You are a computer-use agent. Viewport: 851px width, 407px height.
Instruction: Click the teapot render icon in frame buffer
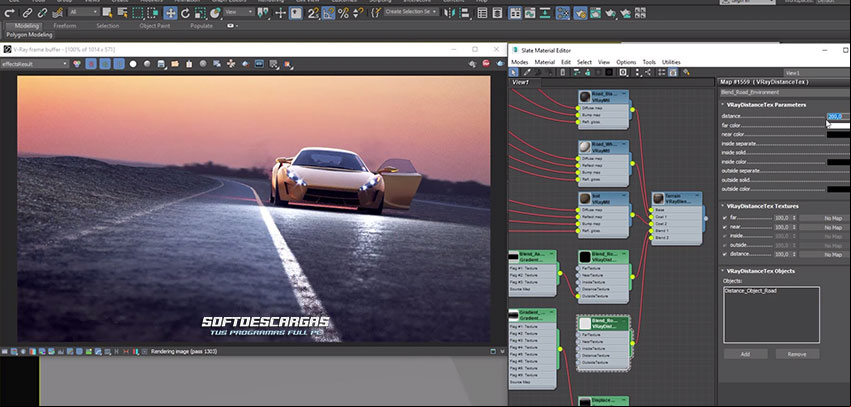(500, 63)
